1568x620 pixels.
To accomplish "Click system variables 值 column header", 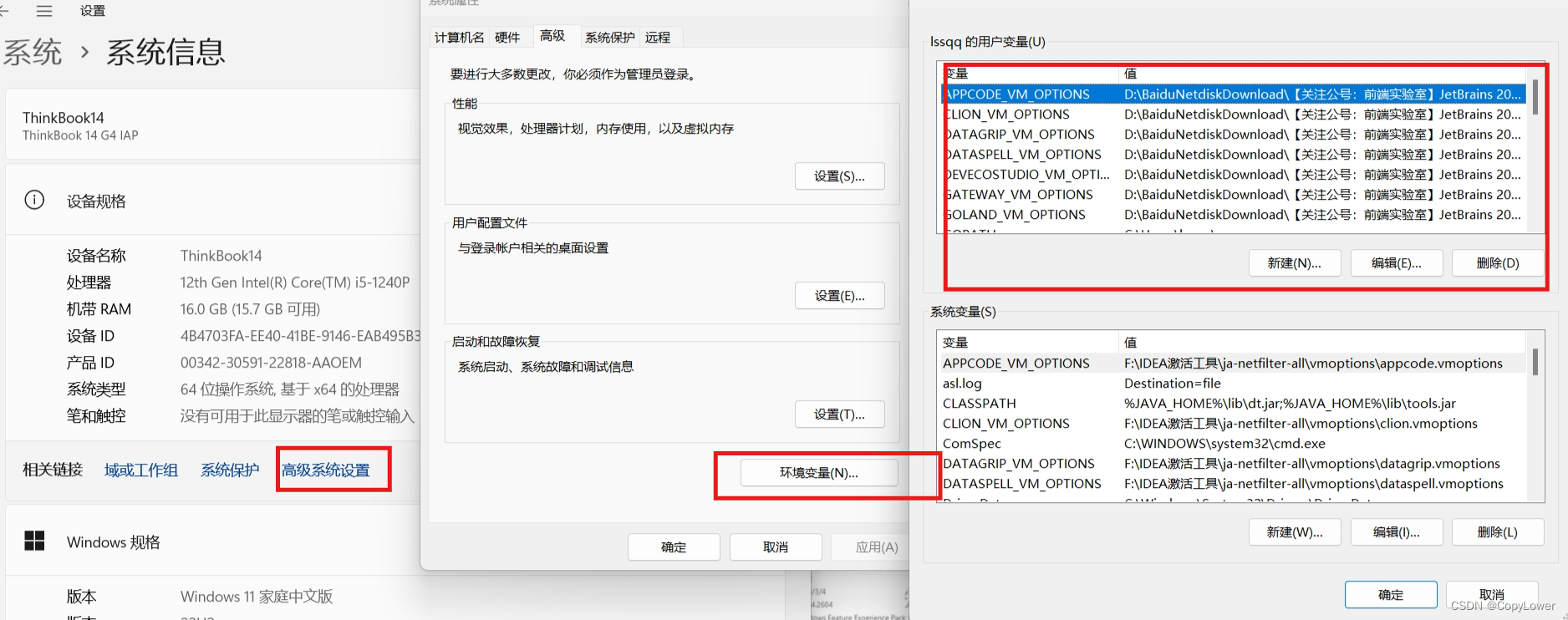I will (x=1322, y=343).
